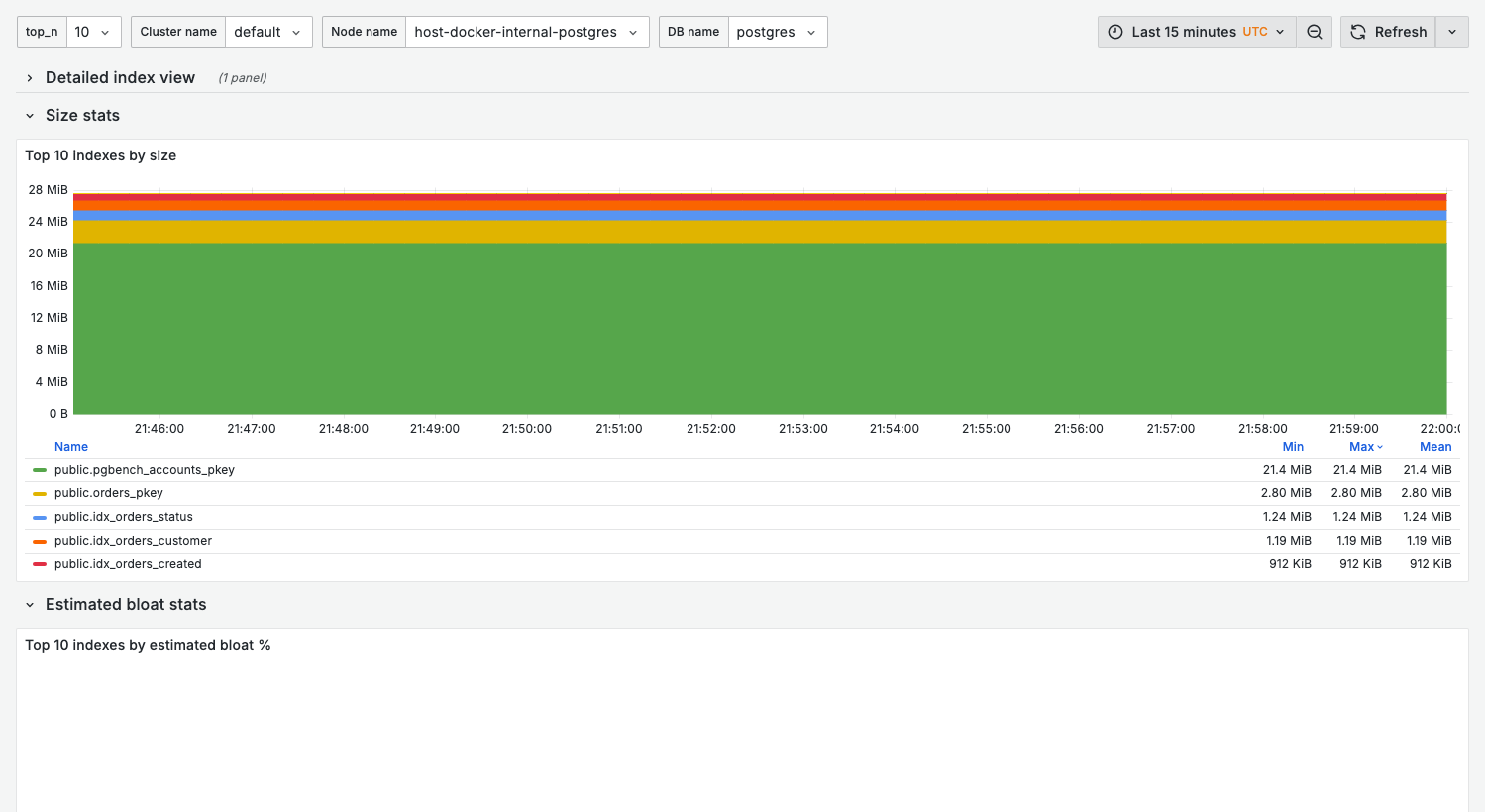
Task: Click the Top 10 indexes by size title
Action: tap(101, 155)
